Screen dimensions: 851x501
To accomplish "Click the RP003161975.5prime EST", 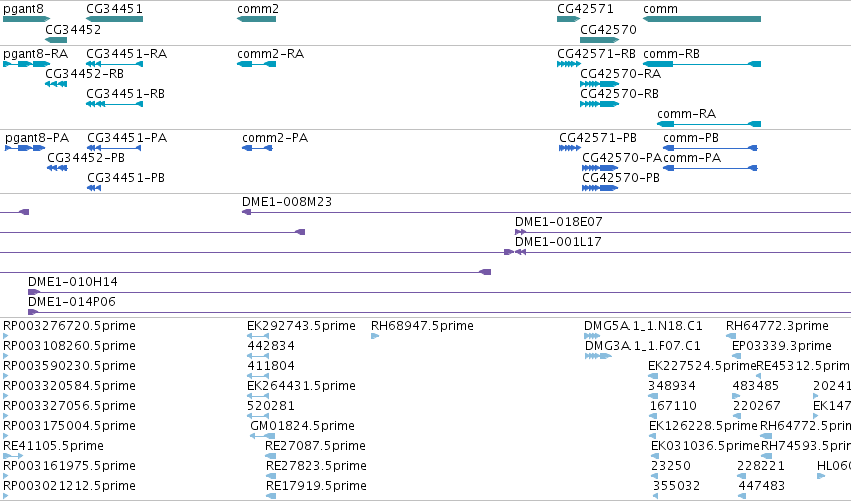I will click(x=69, y=466).
